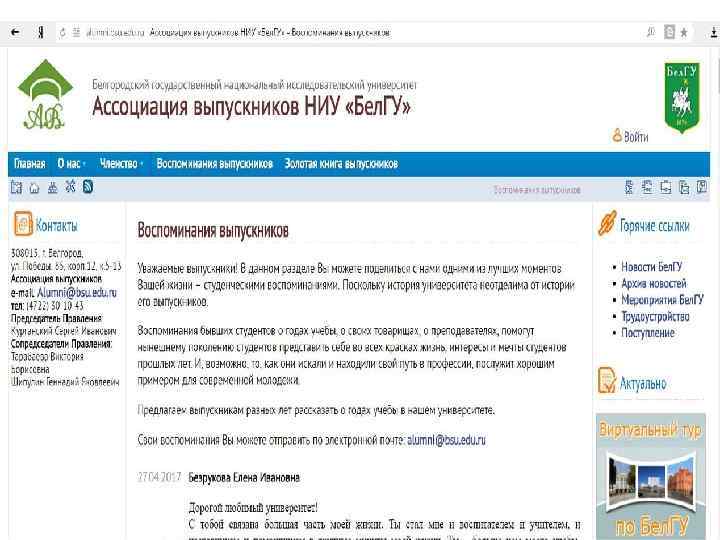Viewport: 720px width, 540px height.
Task: Expand the "О нас" dropdown menu
Action: coord(72,163)
